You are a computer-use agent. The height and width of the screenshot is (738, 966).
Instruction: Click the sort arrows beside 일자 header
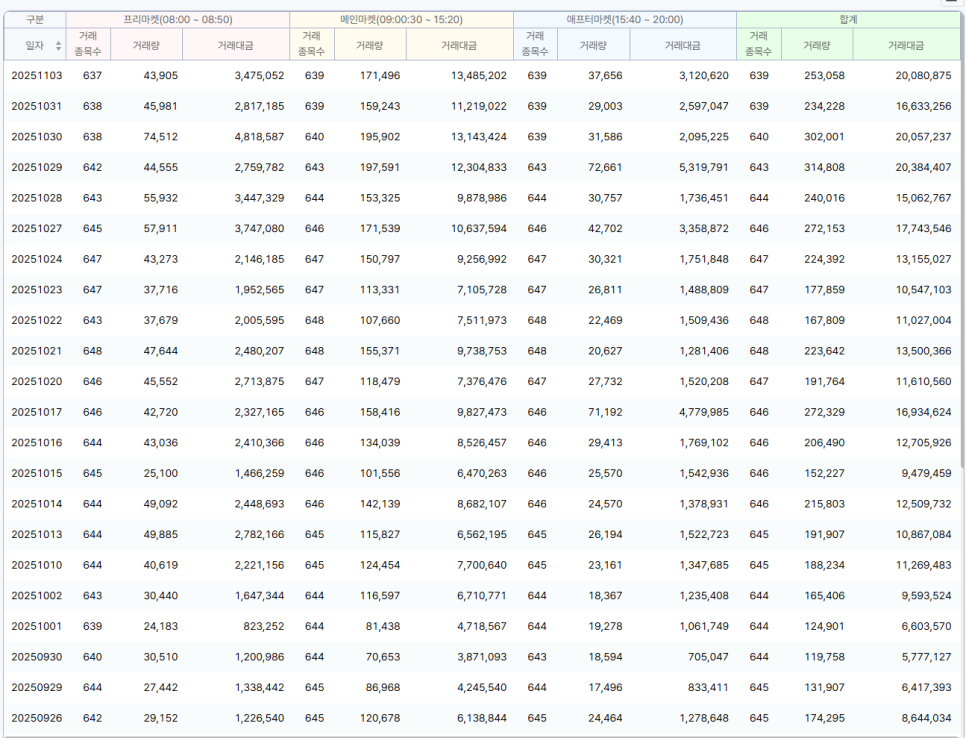pyautogui.click(x=57, y=46)
